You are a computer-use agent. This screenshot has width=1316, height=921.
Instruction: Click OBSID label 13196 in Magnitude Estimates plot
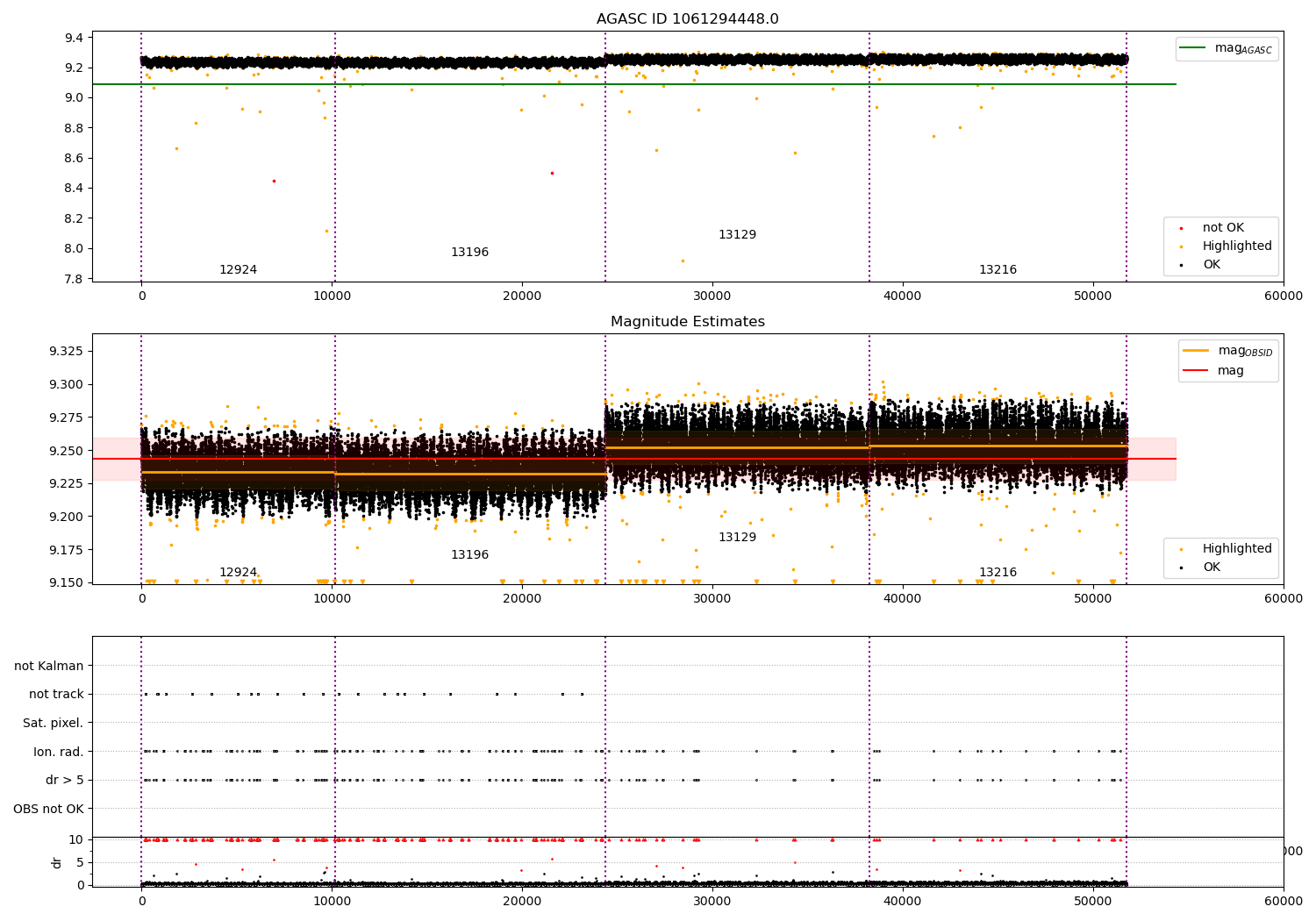[x=469, y=555]
